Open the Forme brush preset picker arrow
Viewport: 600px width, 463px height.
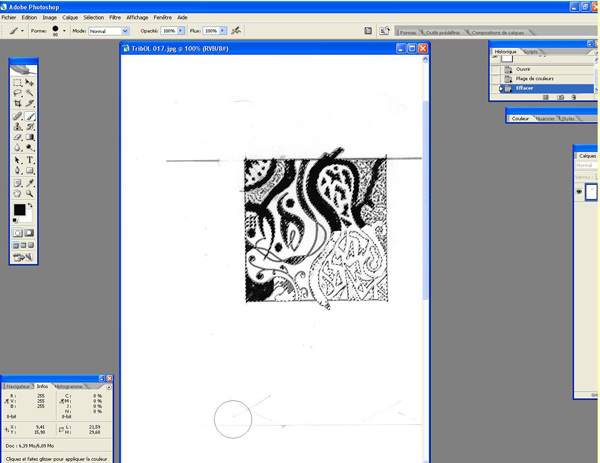click(x=64, y=31)
